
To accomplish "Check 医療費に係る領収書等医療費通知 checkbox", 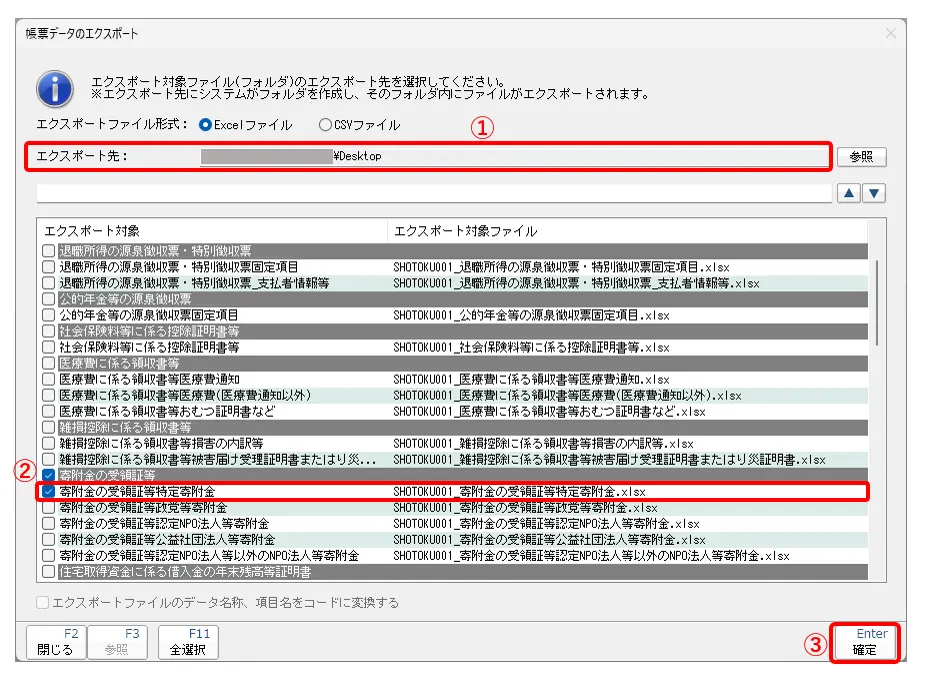I will coord(48,380).
